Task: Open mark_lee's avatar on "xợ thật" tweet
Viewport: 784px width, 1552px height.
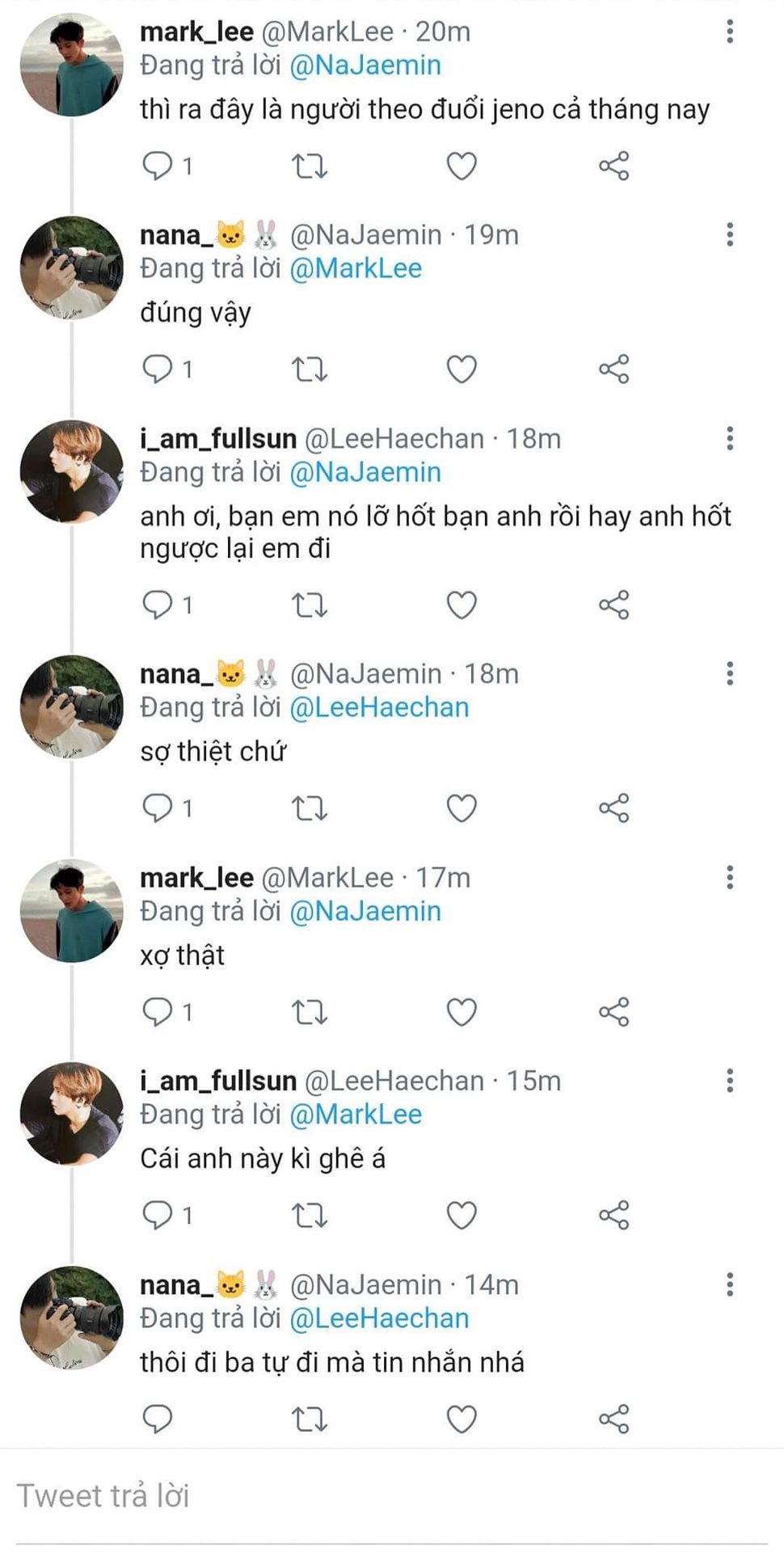Action: [x=72, y=910]
